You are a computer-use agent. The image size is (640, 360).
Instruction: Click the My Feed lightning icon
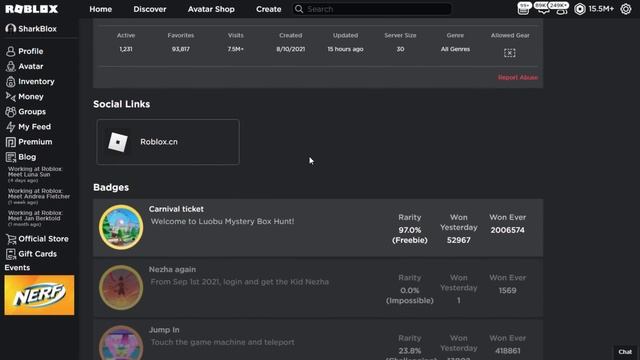point(11,127)
